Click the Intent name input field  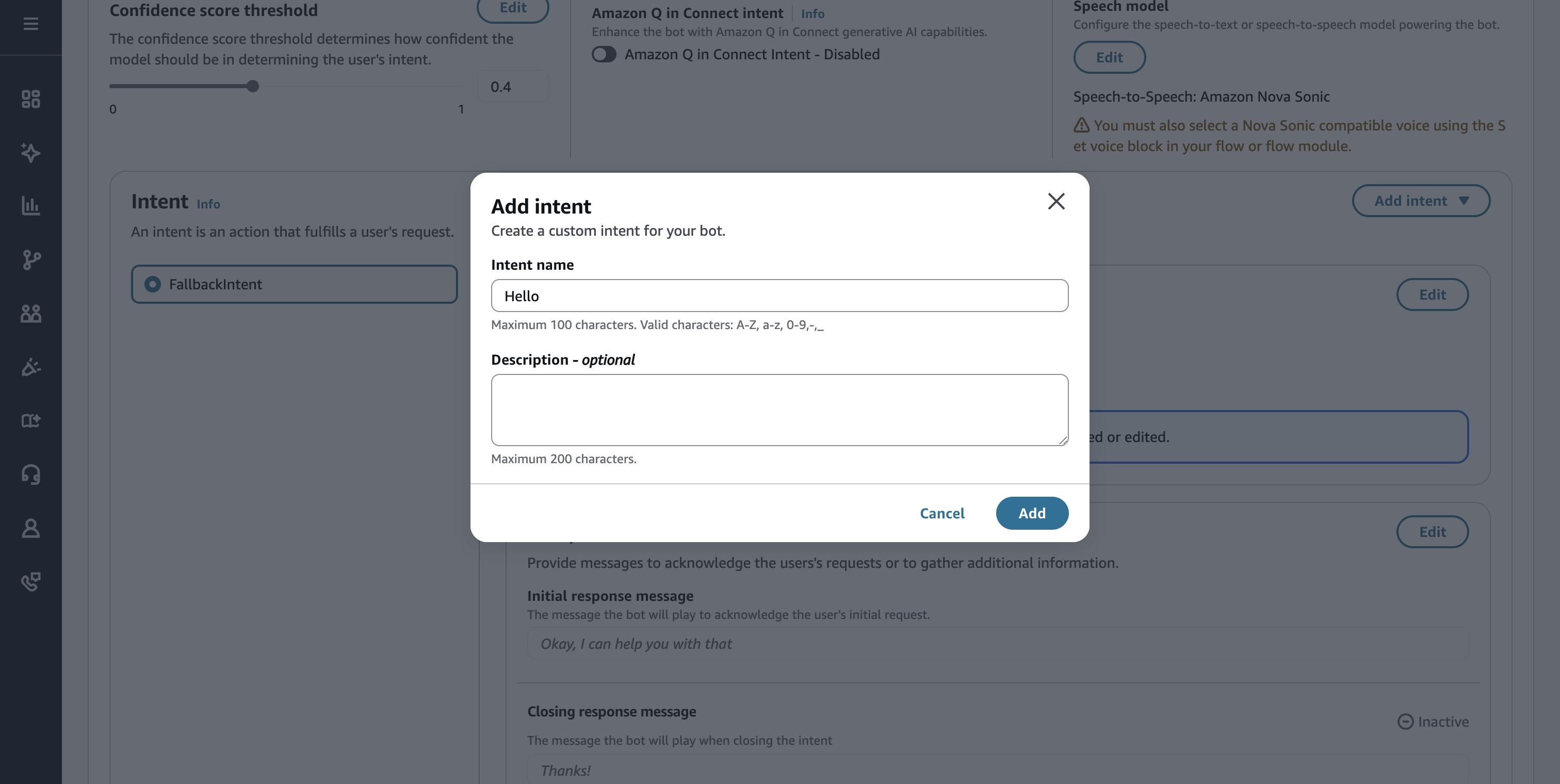click(779, 296)
